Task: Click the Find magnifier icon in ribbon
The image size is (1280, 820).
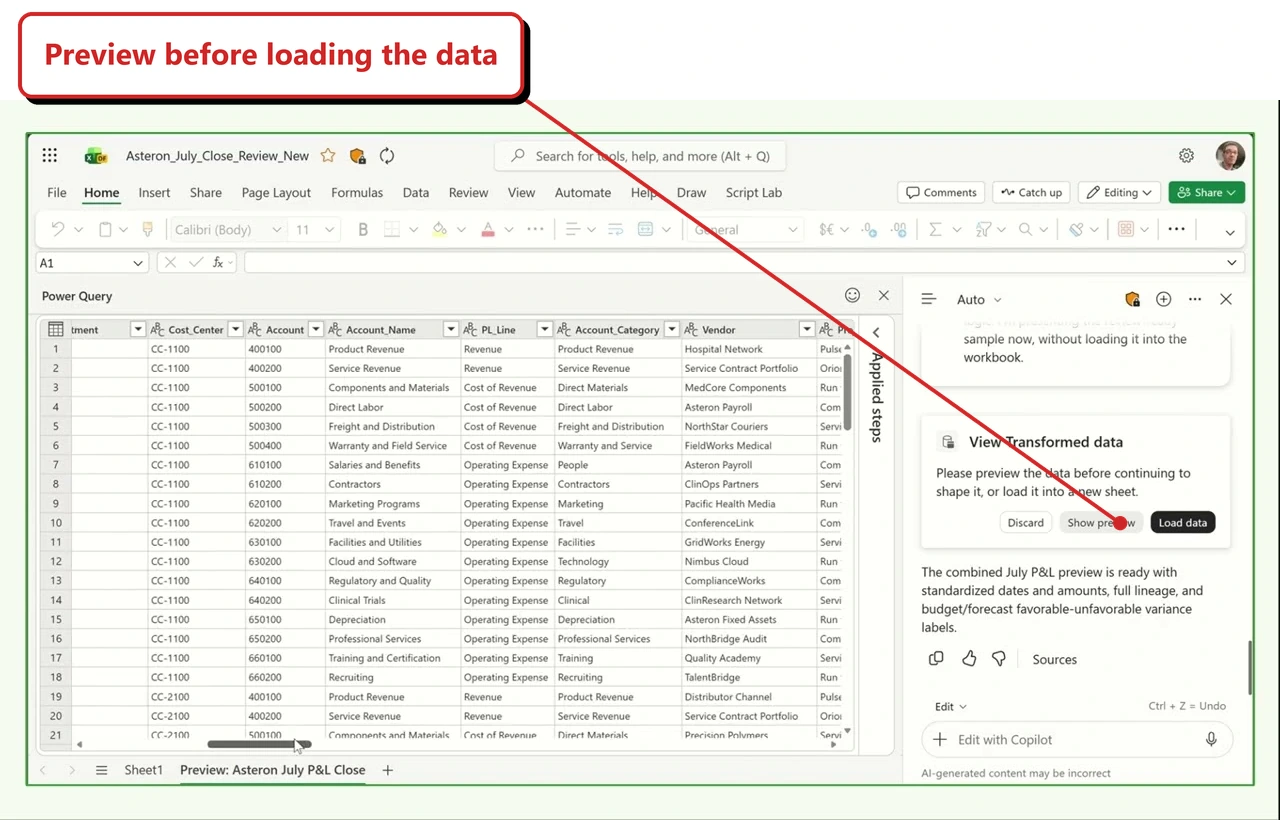Action: [1026, 229]
